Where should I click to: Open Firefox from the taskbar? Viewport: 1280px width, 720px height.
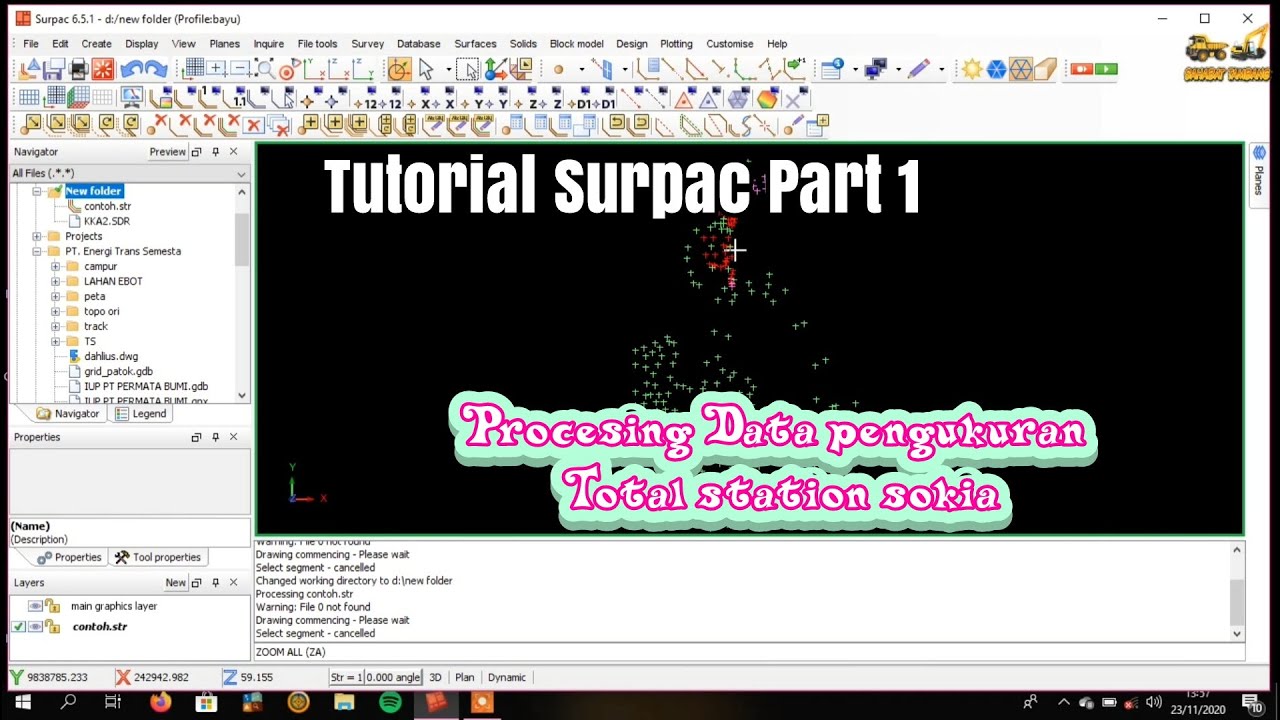(160, 702)
